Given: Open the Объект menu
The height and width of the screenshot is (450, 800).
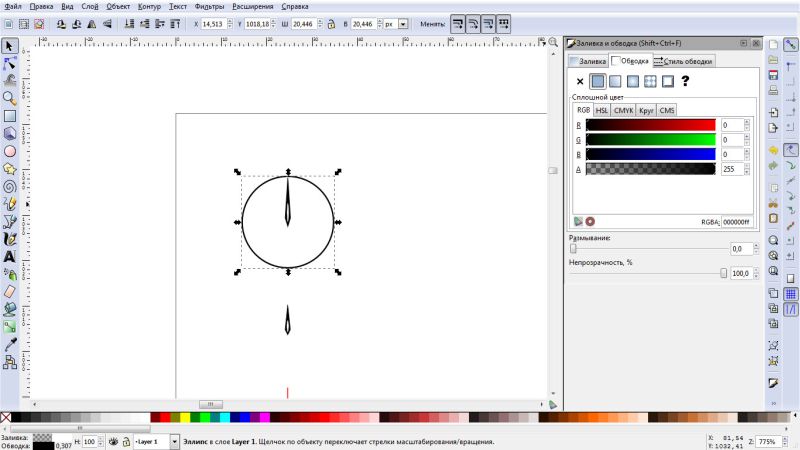Looking at the screenshot, I should click(x=118, y=7).
